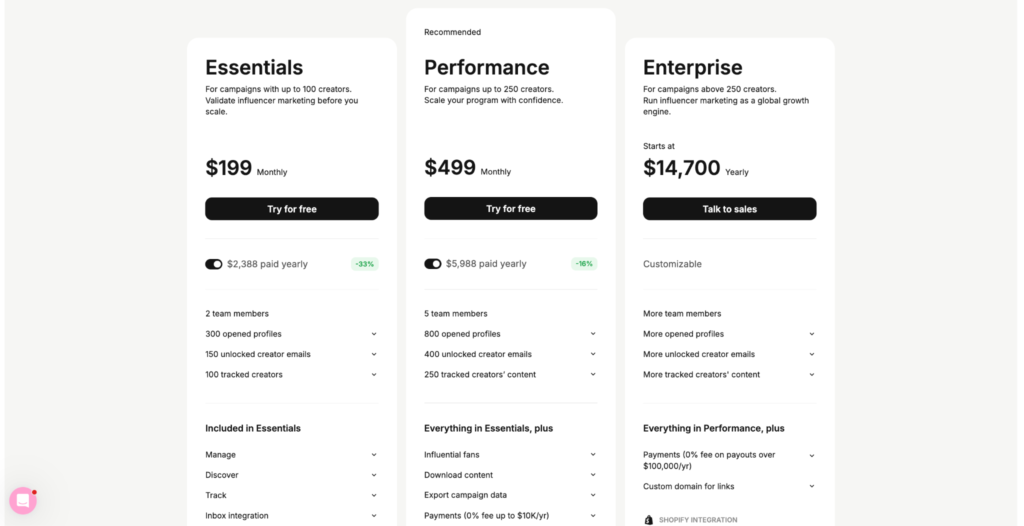This screenshot has height=526, width=1024.
Task: Click Try for free under Performance
Action: [511, 209]
